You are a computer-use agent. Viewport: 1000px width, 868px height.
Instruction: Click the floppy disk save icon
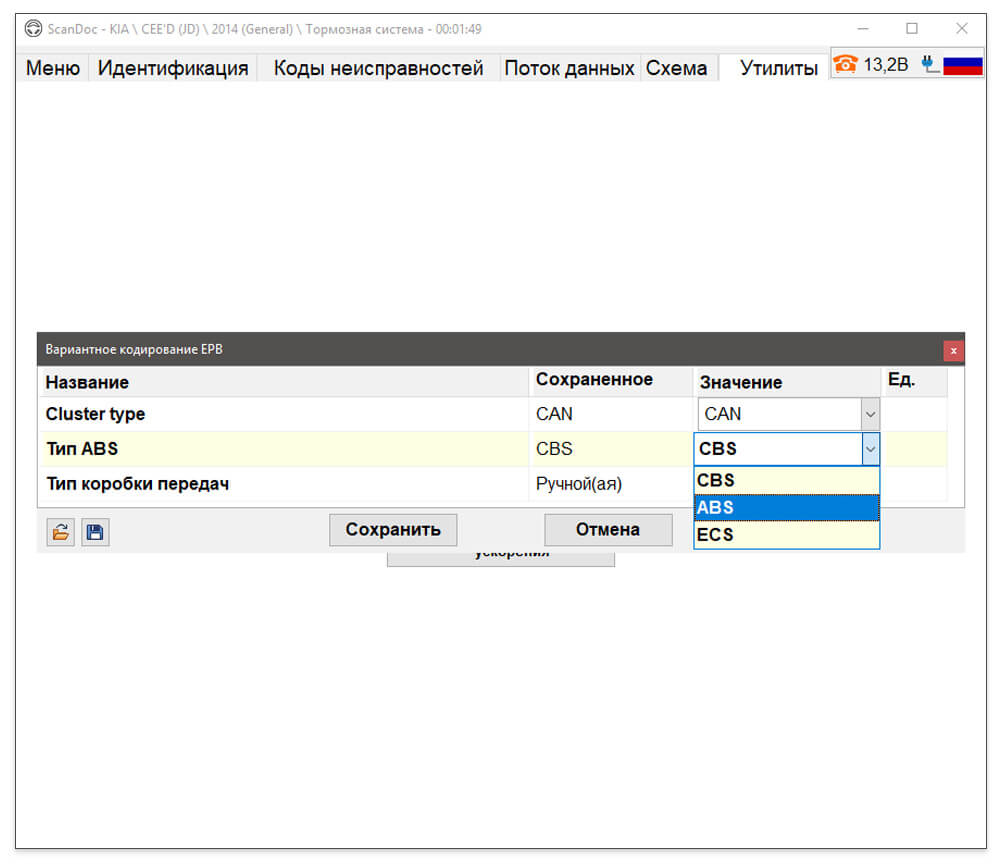[x=95, y=532]
